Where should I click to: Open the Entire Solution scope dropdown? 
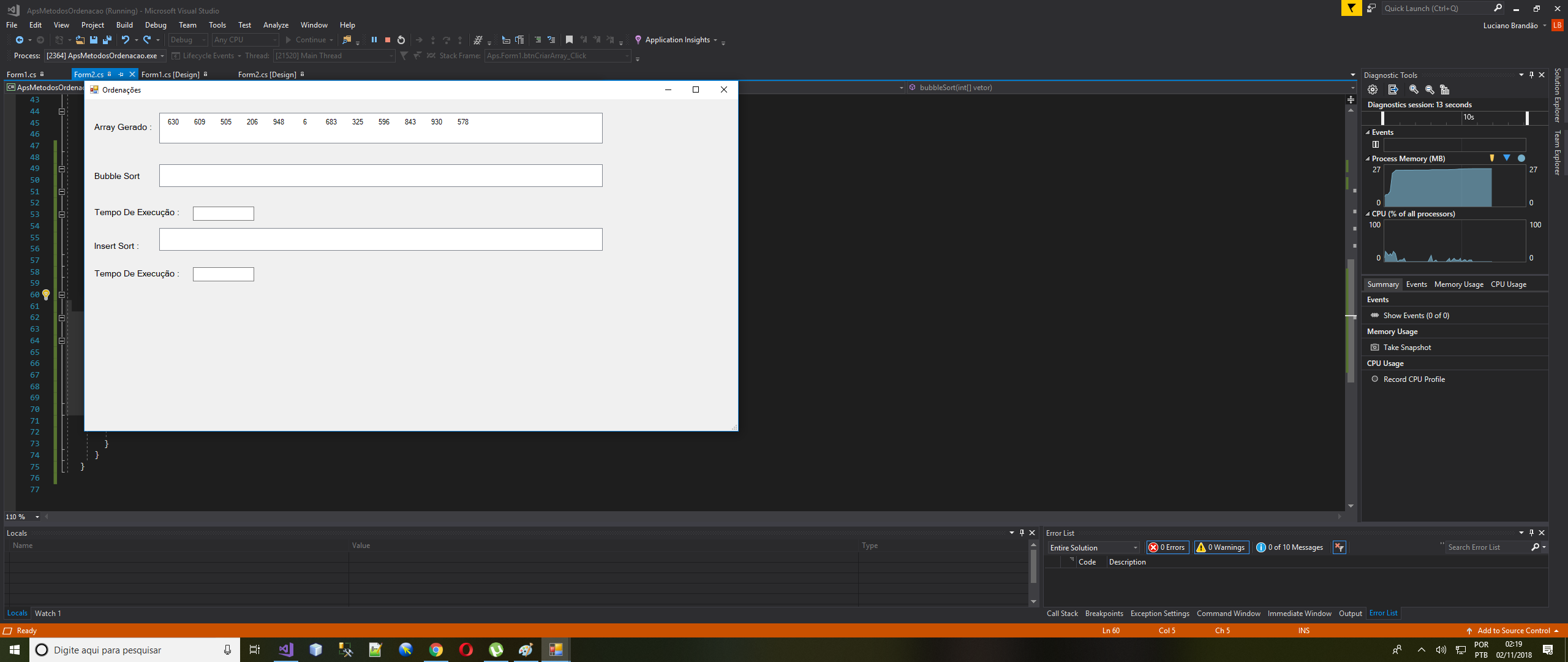point(1094,547)
